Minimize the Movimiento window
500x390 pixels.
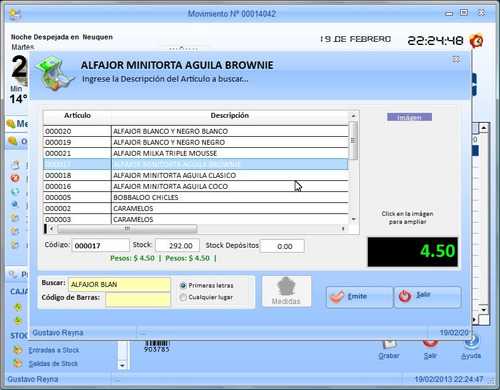coord(449,14)
